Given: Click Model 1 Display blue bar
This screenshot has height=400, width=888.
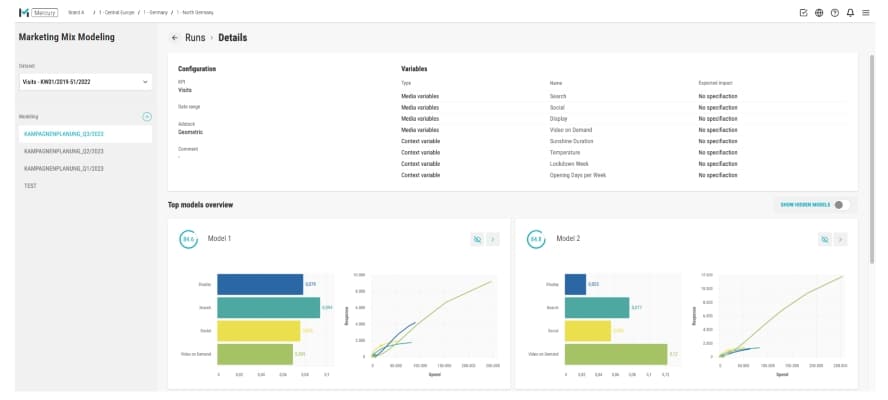Looking at the screenshot, I should click(260, 284).
